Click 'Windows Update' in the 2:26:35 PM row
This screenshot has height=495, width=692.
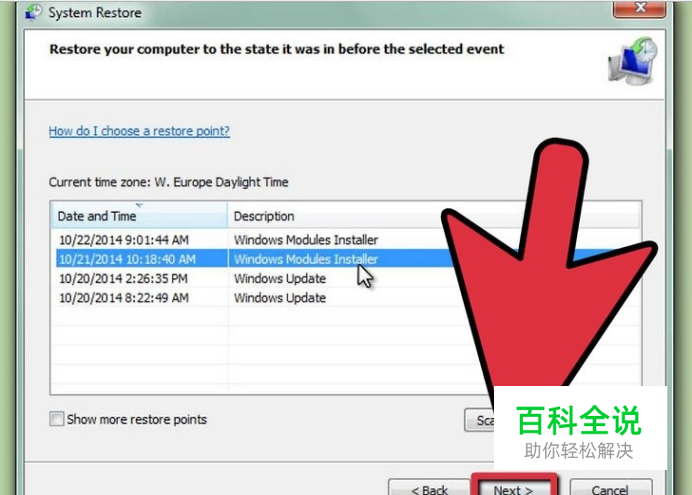(x=280, y=278)
